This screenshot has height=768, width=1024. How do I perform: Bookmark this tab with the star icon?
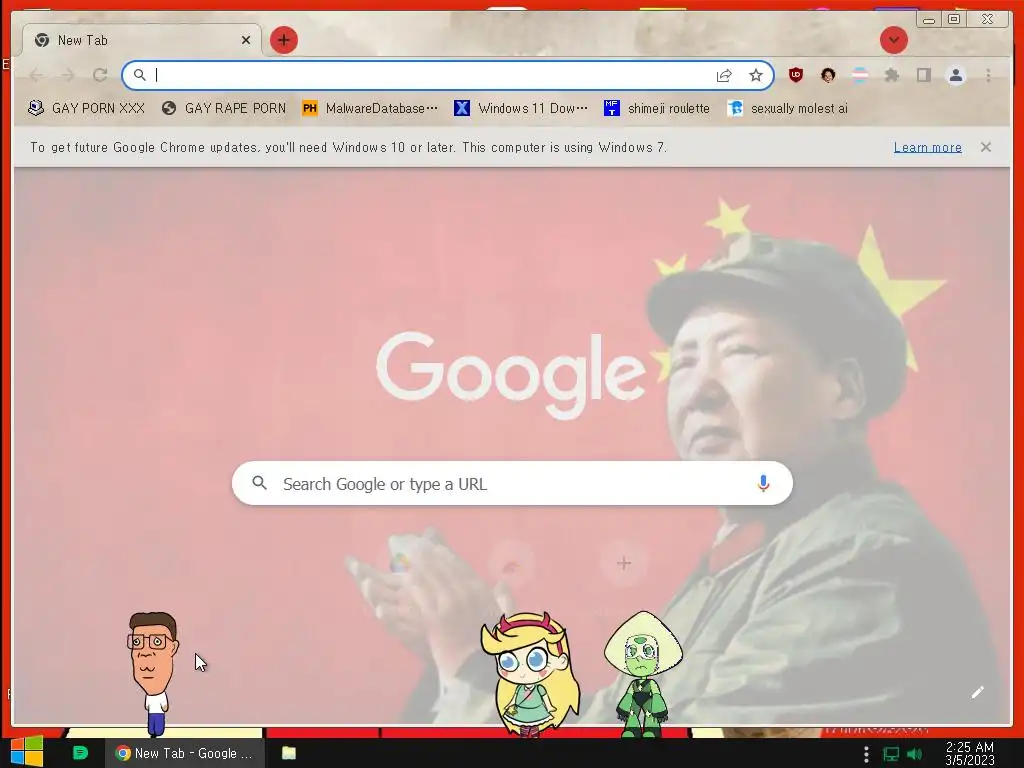point(756,76)
